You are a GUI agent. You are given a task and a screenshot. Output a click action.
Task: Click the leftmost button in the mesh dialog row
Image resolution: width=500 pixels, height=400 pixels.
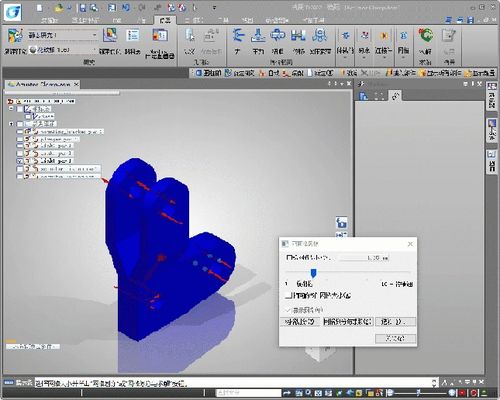coord(300,322)
